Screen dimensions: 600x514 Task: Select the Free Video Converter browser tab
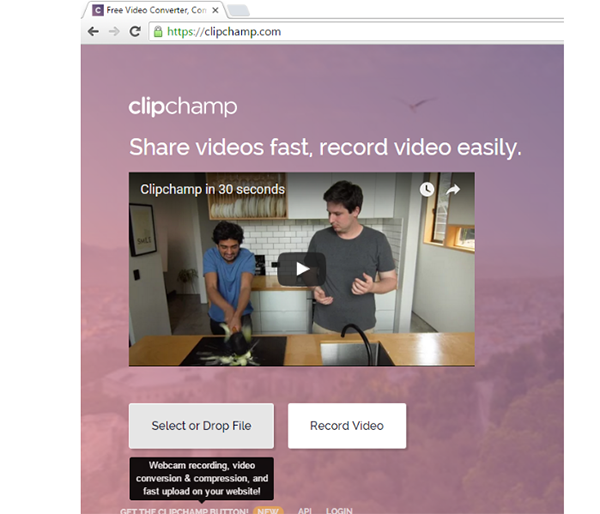155,10
